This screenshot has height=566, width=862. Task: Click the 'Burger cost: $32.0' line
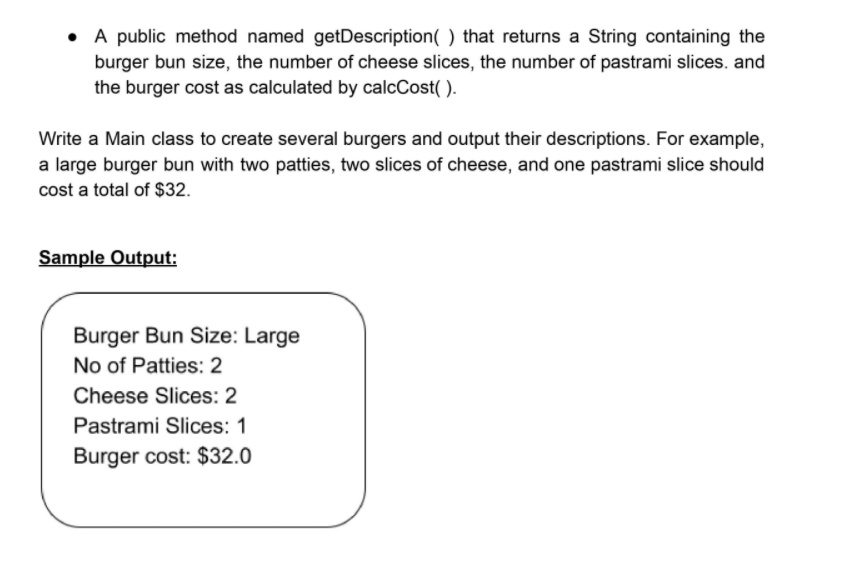162,457
